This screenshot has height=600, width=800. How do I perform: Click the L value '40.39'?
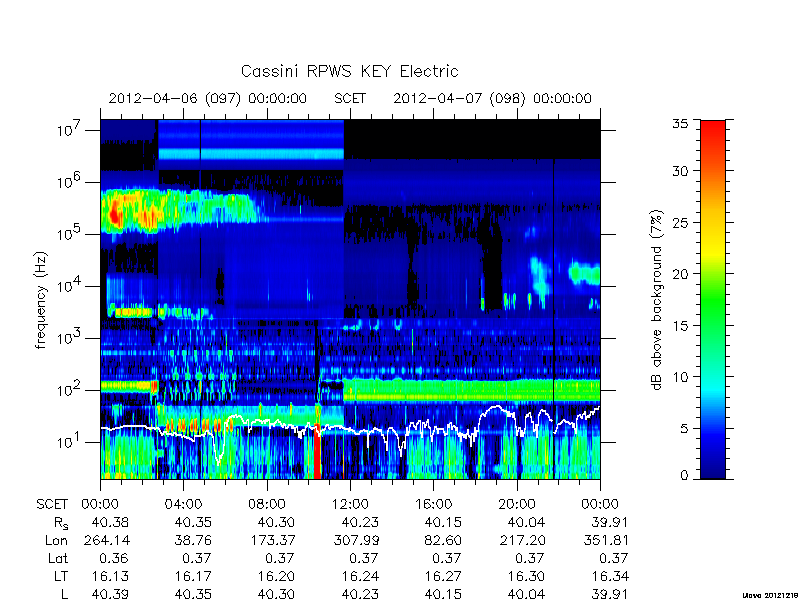[x=110, y=594]
